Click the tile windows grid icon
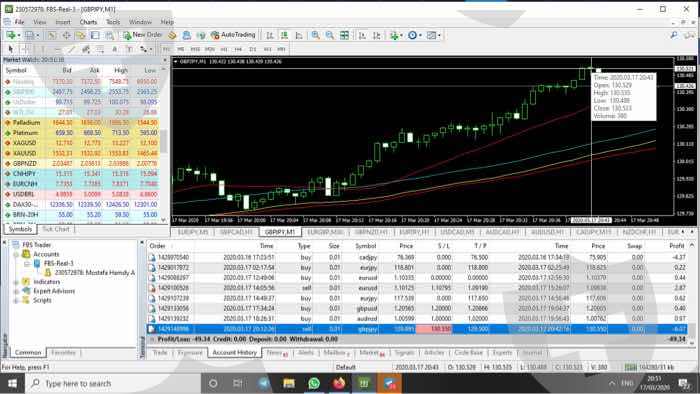 [x=344, y=35]
